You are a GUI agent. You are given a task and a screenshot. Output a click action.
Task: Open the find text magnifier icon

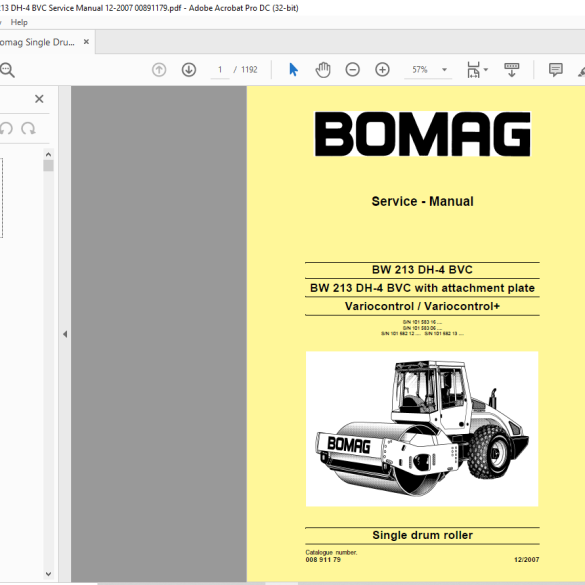(x=7, y=70)
